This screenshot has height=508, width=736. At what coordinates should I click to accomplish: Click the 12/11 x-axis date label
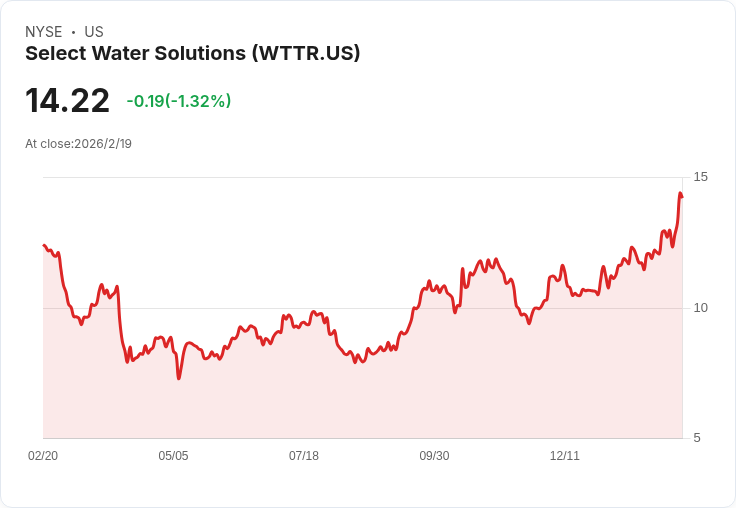[565, 455]
